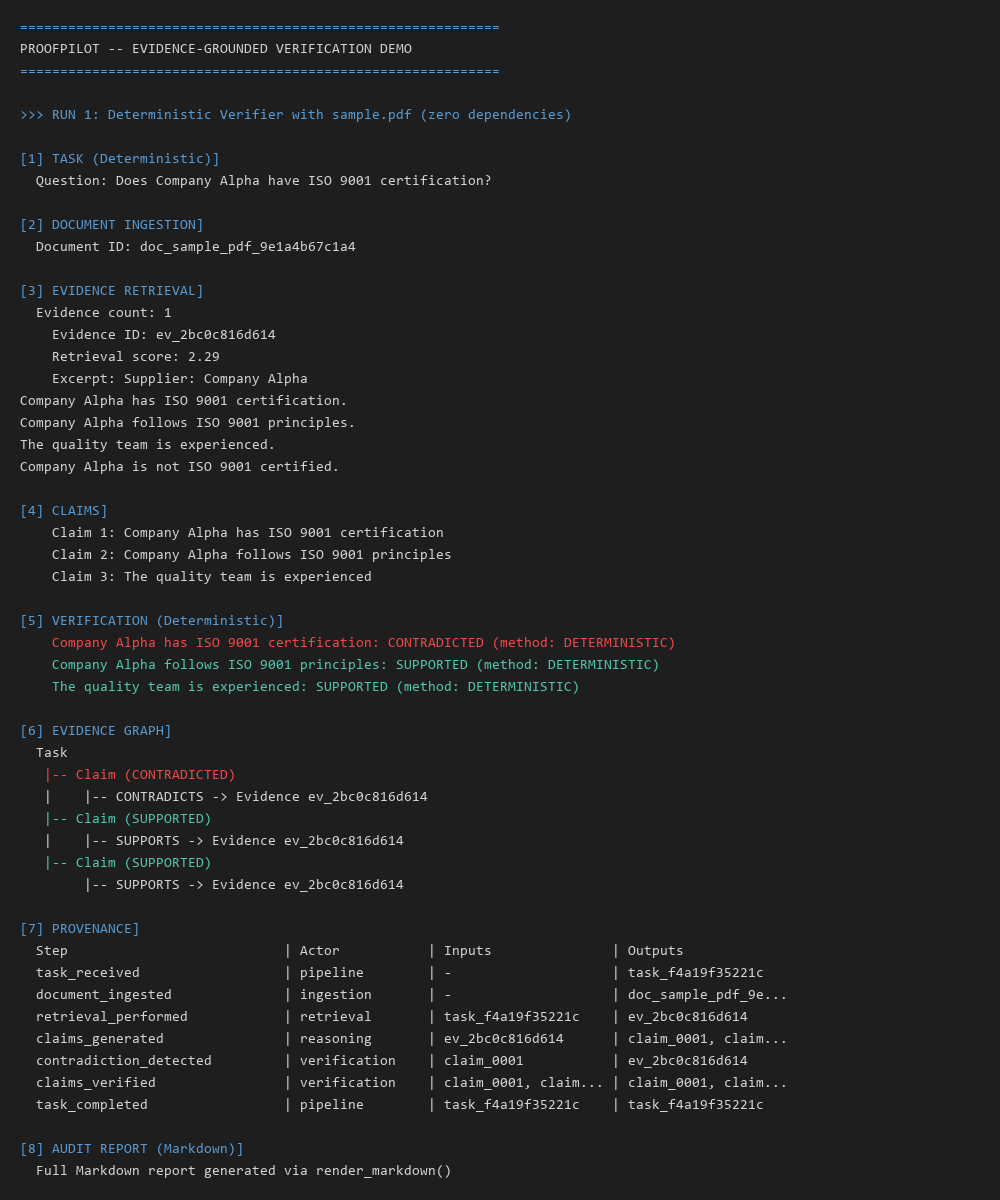Screen dimensions: 1000x1200
Task: Select the 'Claim 1:' ISO 9001 certification line
Action: click(x=248, y=532)
